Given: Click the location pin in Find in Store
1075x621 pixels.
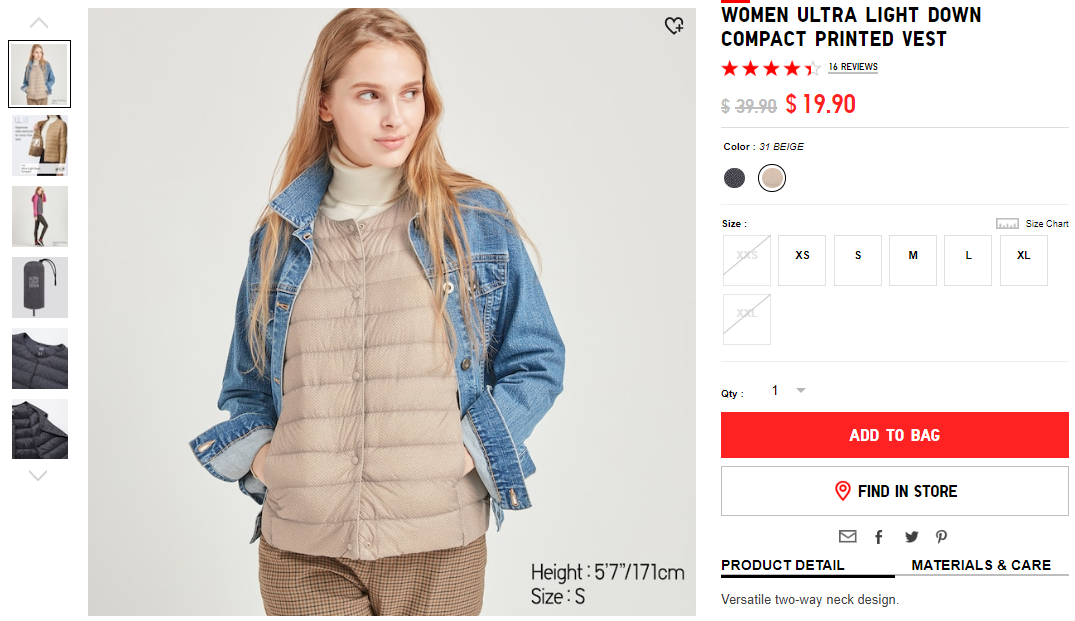Looking at the screenshot, I should [x=843, y=491].
